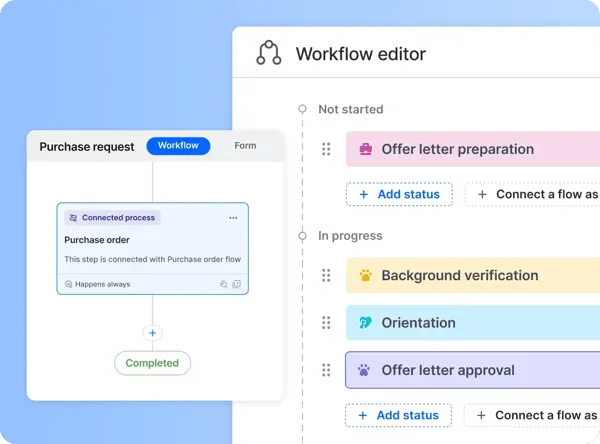The height and width of the screenshot is (444, 600).
Task: Click the drag handle beside Offer letter preparation
Action: (x=326, y=149)
